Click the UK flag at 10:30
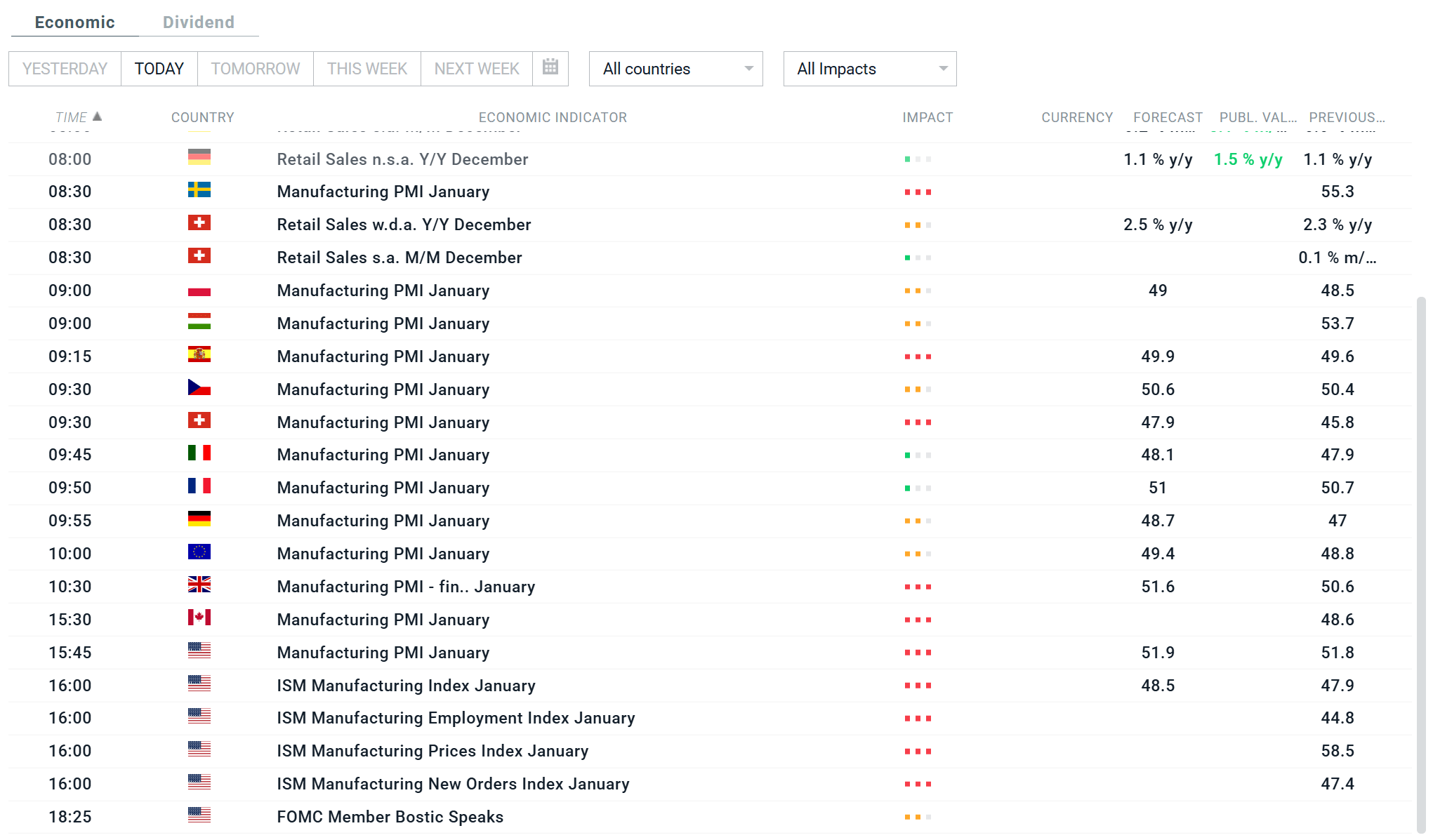1433x840 pixels. coord(199,585)
